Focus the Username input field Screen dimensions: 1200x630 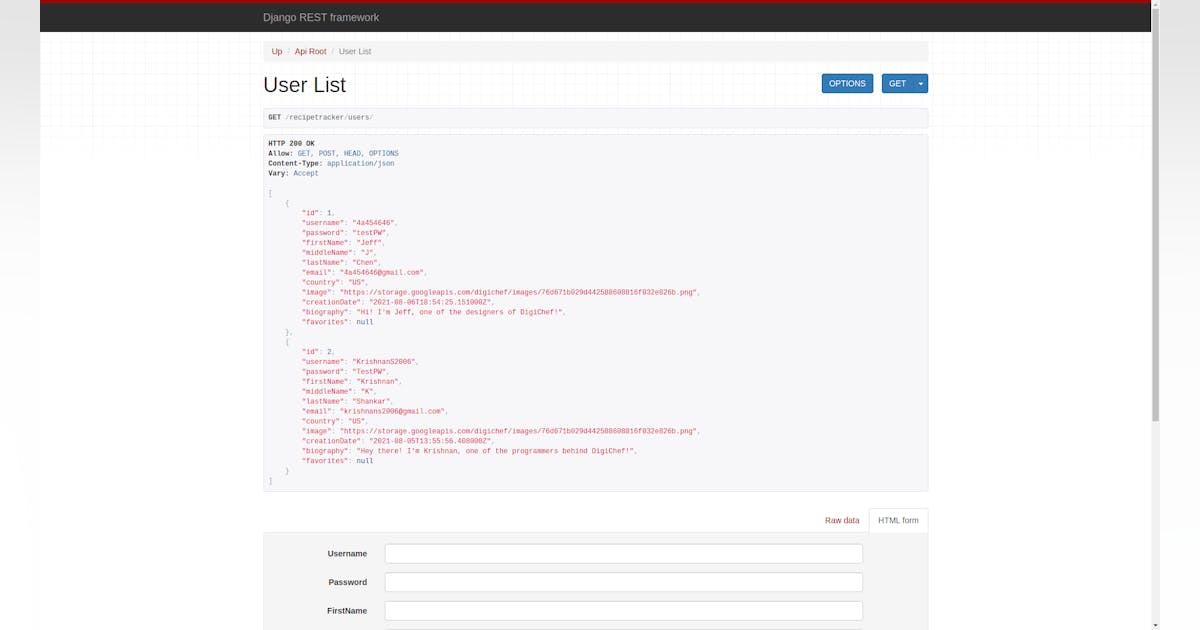tap(623, 554)
